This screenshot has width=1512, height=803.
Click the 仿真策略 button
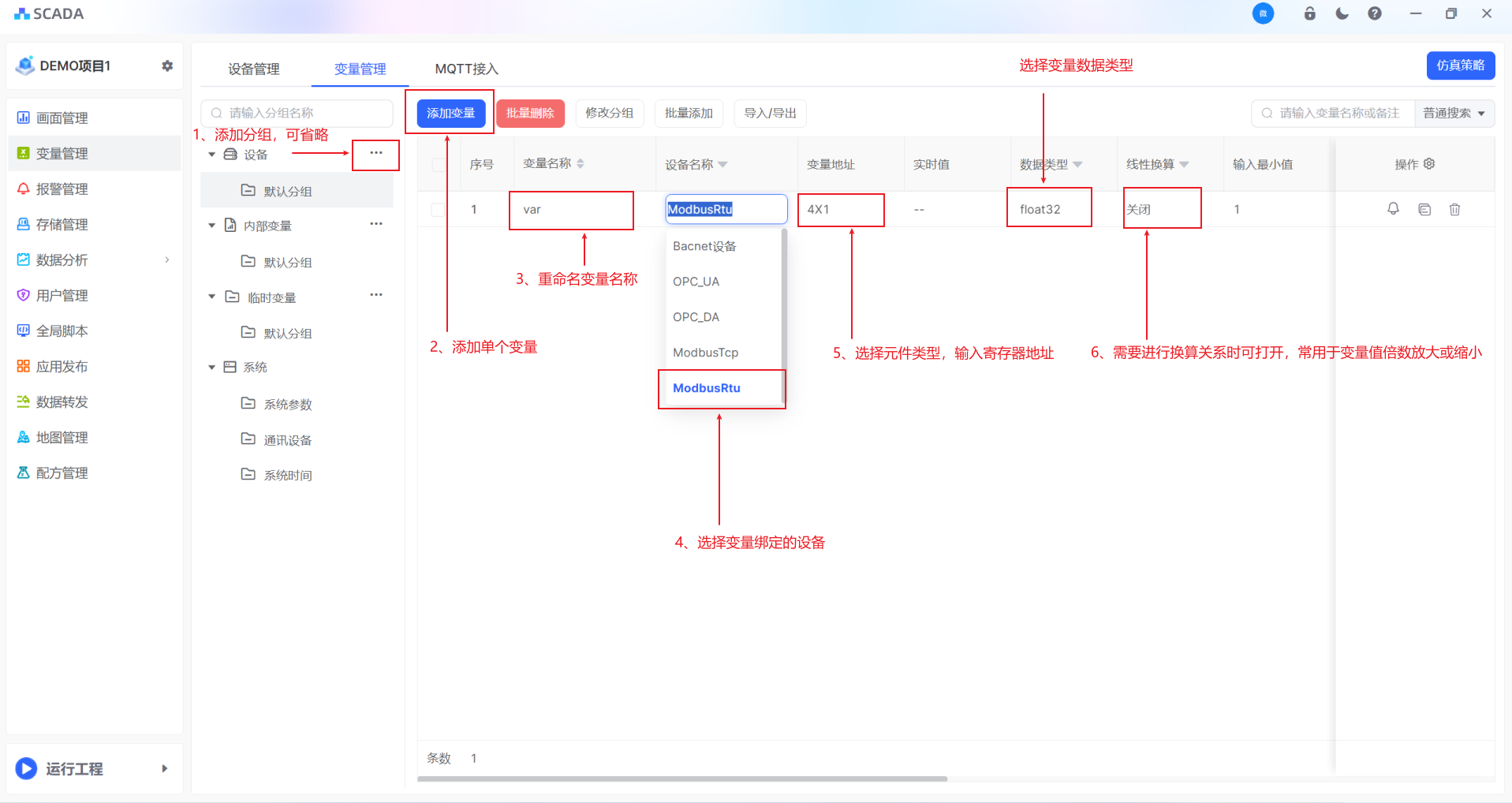pyautogui.click(x=1460, y=65)
